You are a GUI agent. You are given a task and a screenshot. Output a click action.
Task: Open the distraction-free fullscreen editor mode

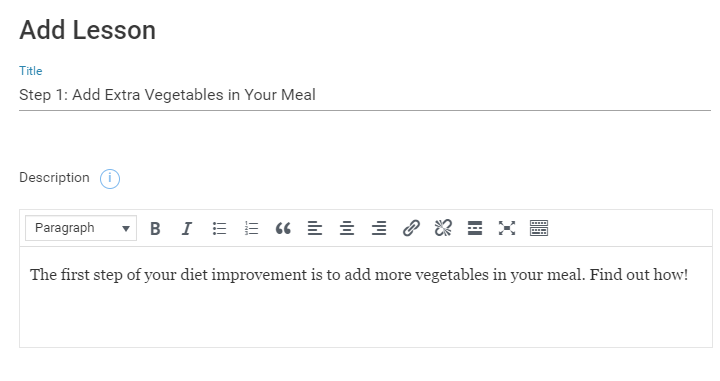[507, 228]
